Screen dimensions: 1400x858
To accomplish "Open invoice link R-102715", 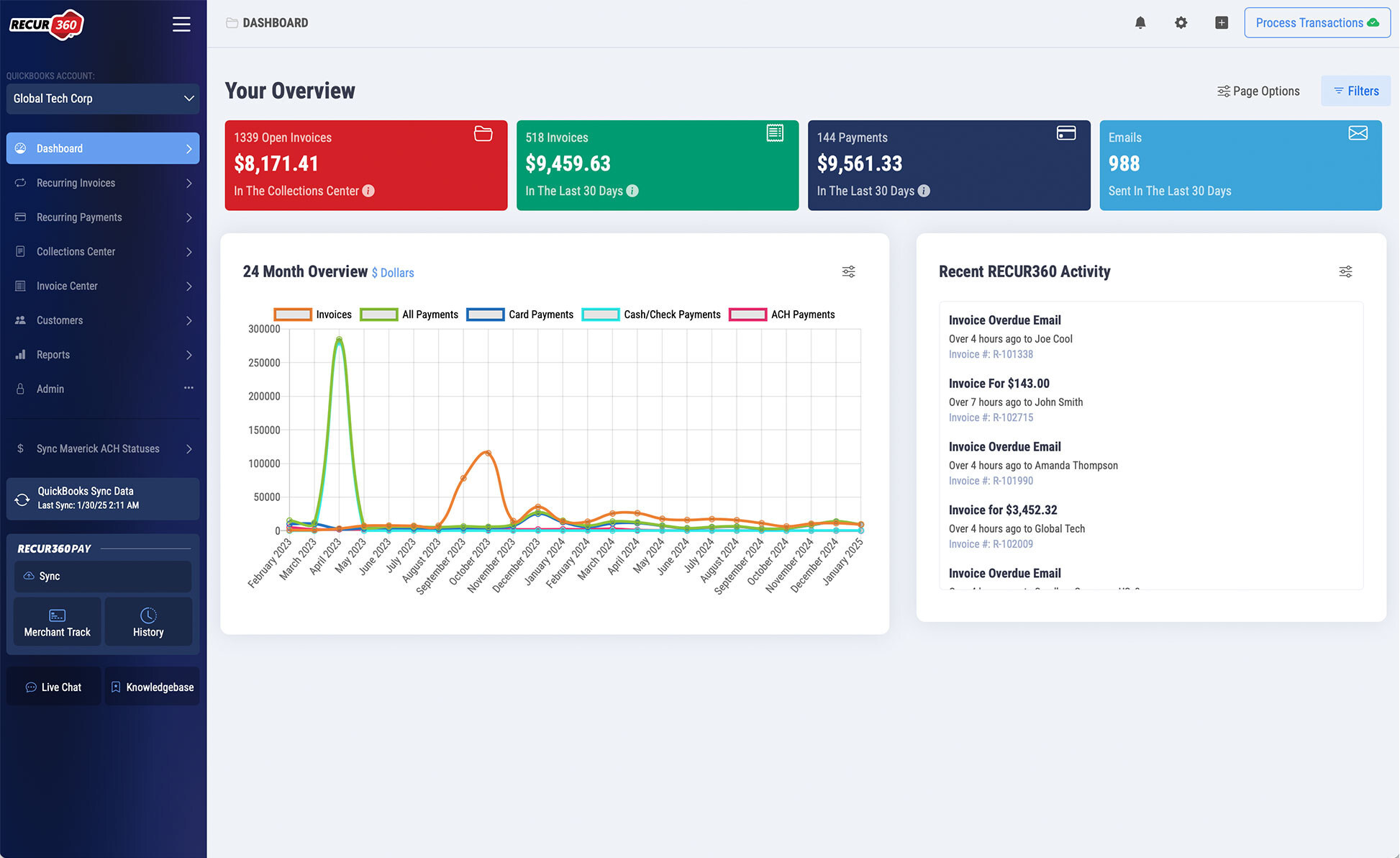I will point(991,417).
